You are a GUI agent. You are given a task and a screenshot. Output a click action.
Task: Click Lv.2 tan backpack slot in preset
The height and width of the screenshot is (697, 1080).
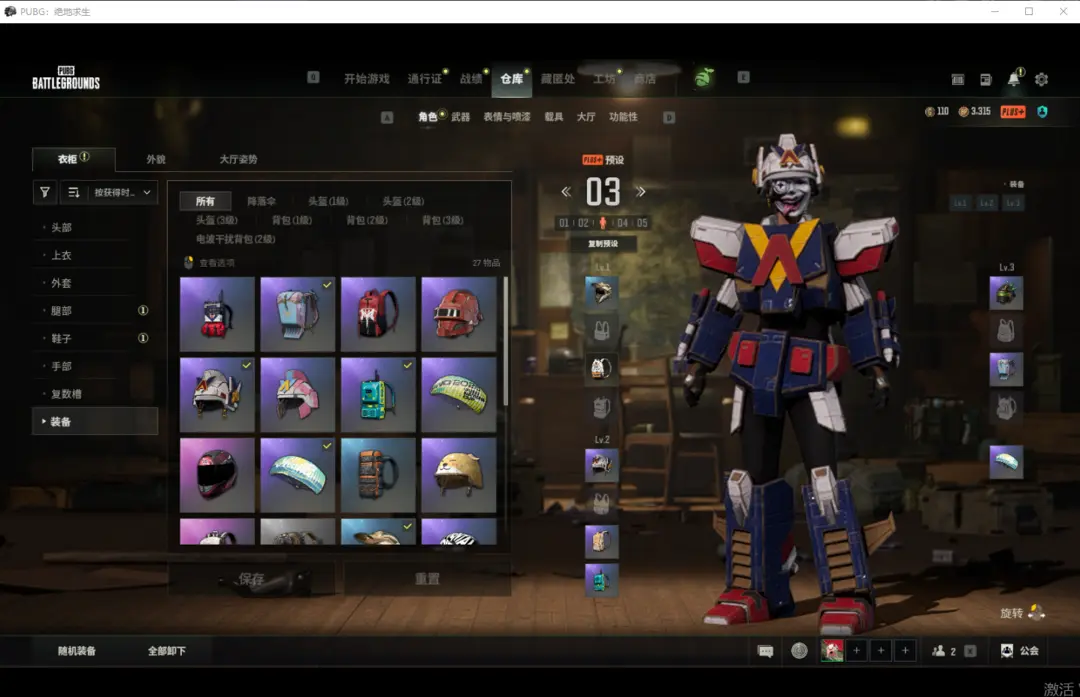(601, 541)
